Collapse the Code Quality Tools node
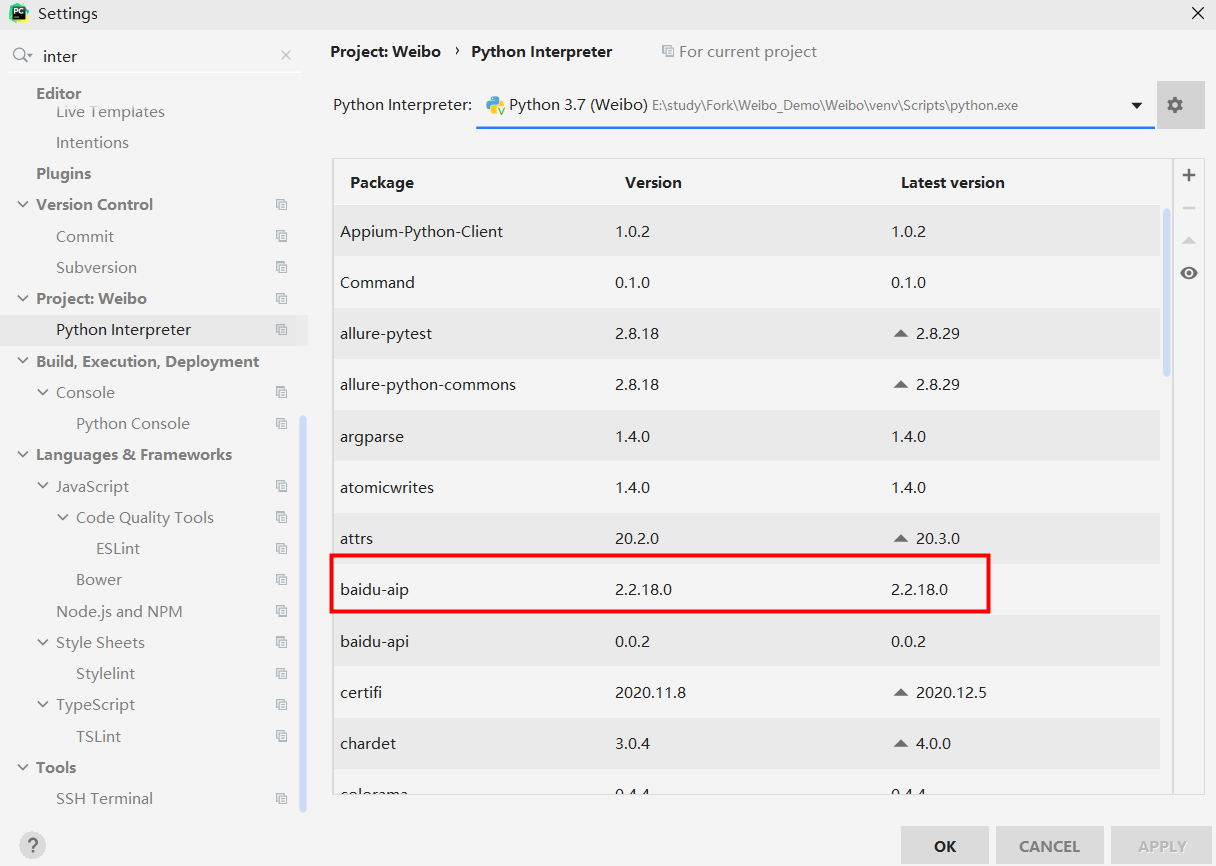 coord(63,517)
